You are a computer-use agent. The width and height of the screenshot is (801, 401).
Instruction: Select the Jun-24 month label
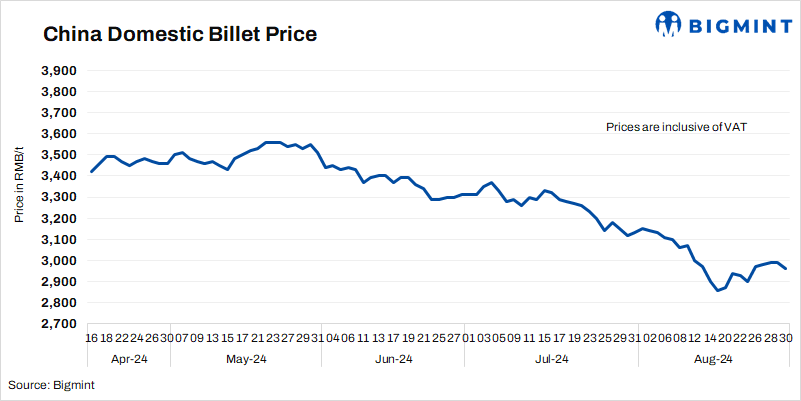393,359
